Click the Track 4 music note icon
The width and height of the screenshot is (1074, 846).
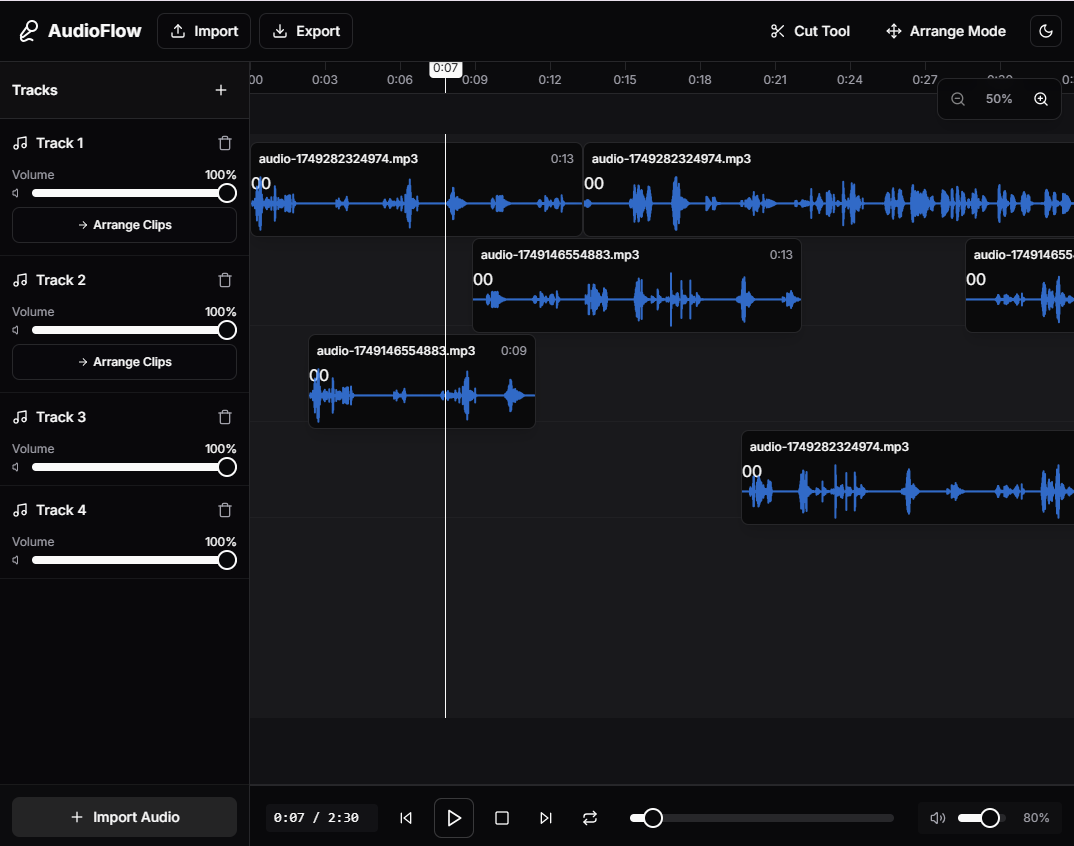21,510
